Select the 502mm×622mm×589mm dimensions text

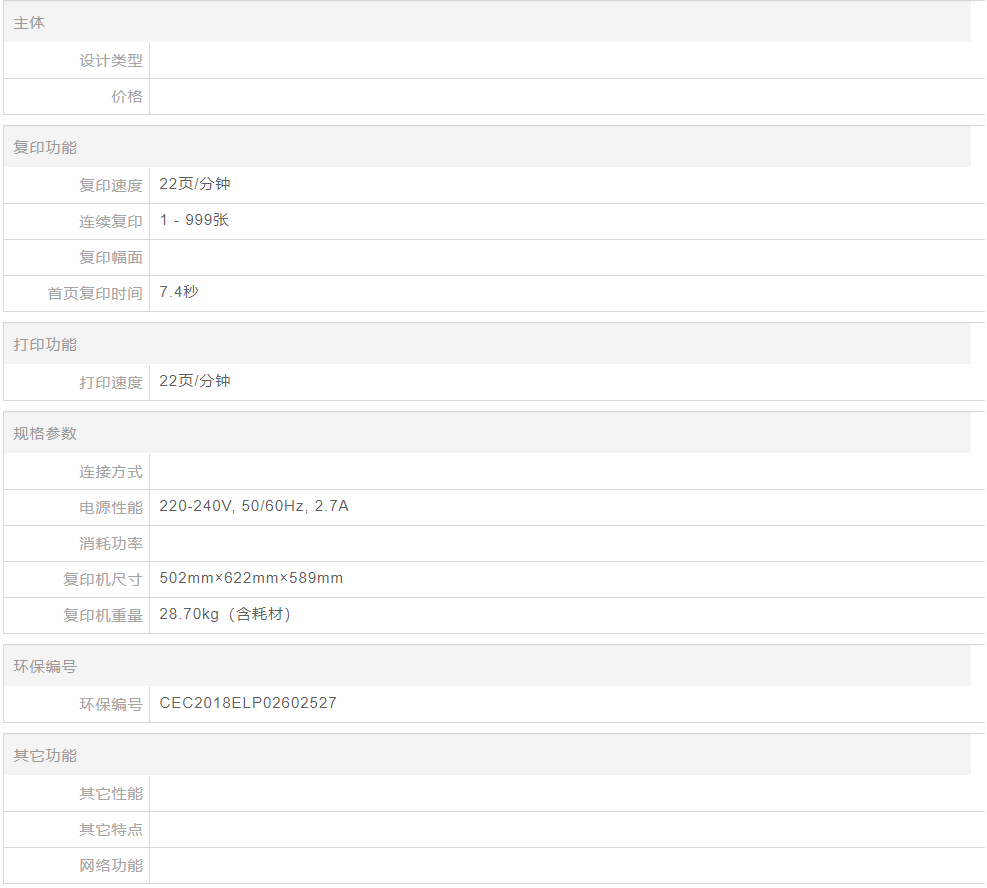(x=251, y=579)
